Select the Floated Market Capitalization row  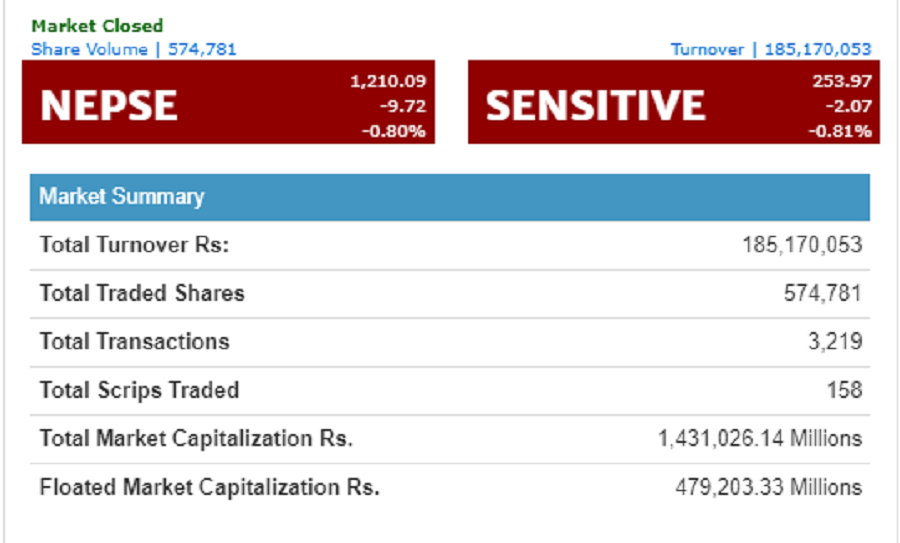pos(450,487)
